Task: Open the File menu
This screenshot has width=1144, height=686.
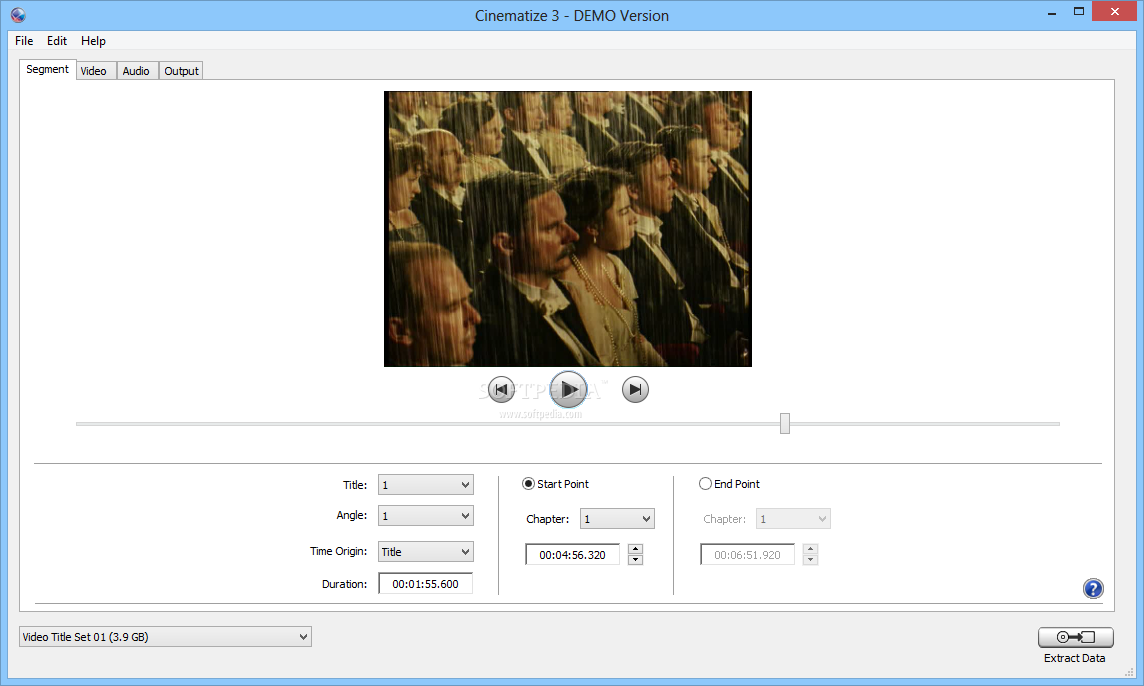Action: click(x=24, y=41)
